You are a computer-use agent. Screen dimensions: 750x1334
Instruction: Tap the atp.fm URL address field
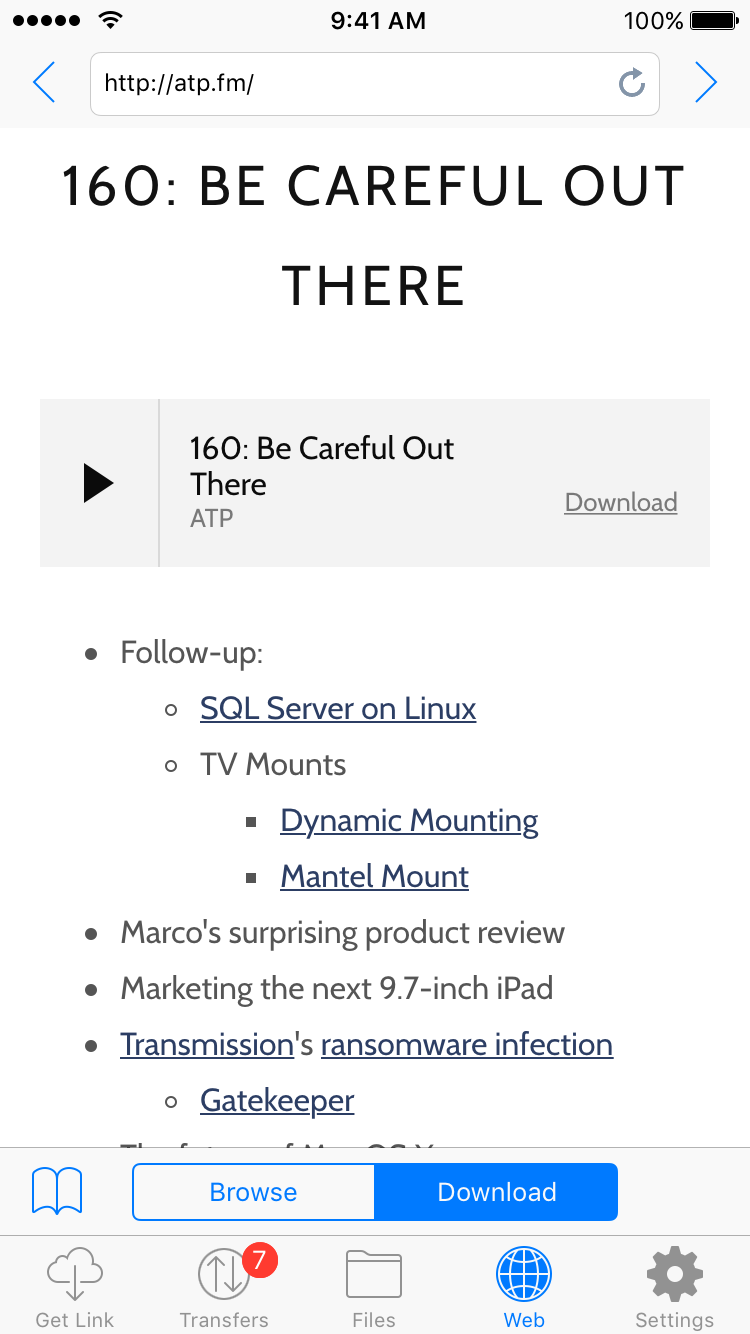tap(350, 83)
